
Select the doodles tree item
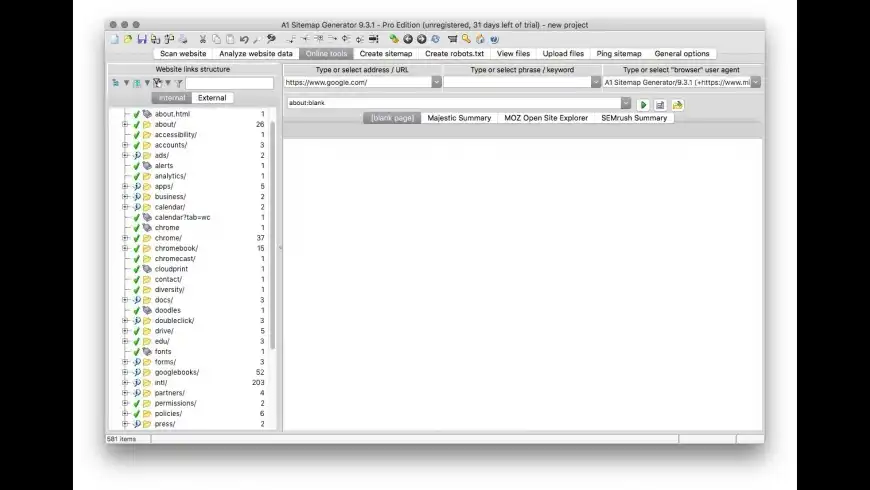pos(168,310)
